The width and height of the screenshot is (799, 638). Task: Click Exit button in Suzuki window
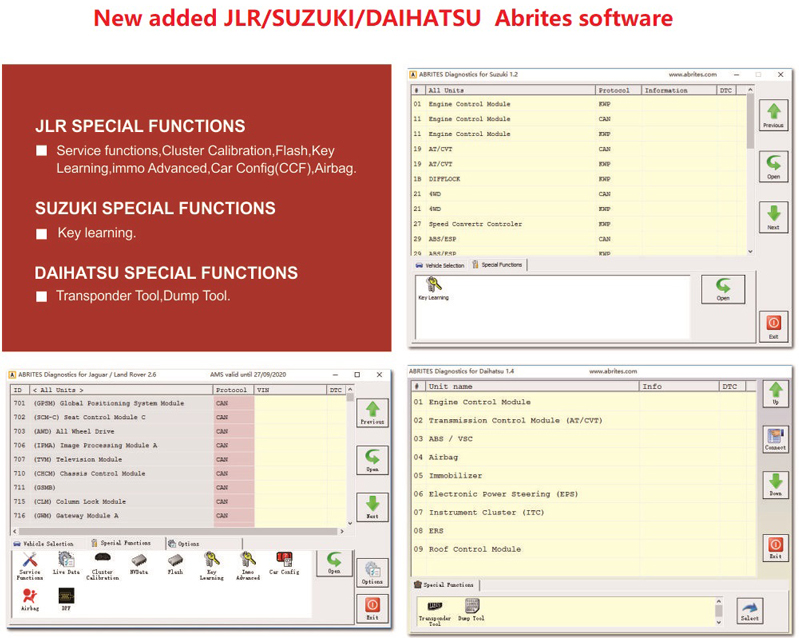tap(773, 326)
